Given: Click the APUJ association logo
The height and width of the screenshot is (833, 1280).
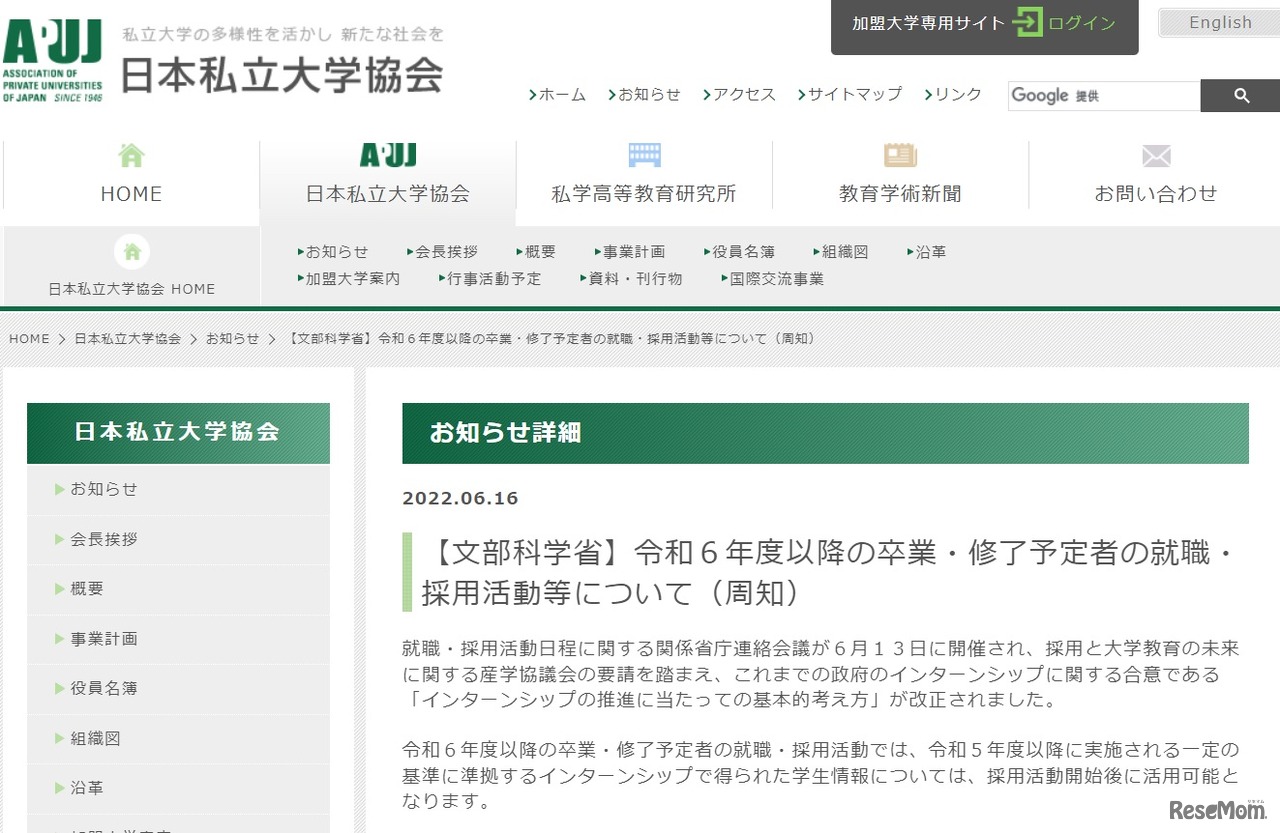Looking at the screenshot, I should tap(52, 61).
